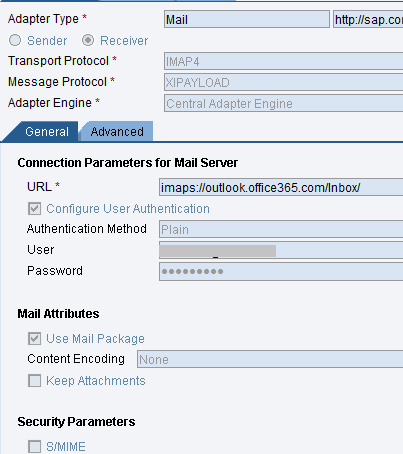Open the Content Encoding None dropdown
This screenshot has width=403, height=454.
tap(270, 359)
